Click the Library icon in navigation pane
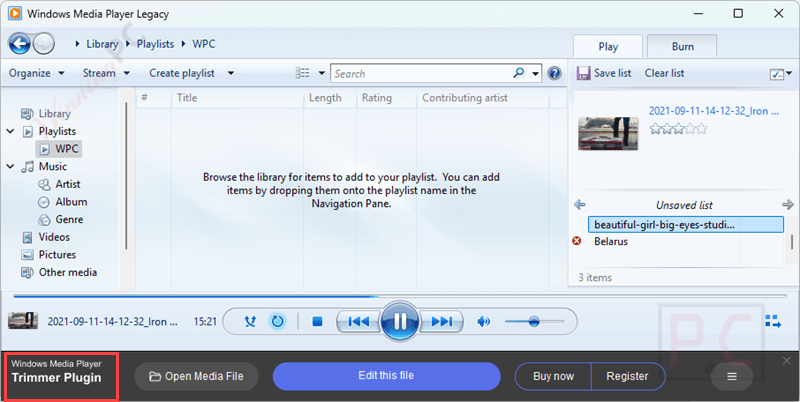This screenshot has width=800, height=402. click(x=27, y=113)
